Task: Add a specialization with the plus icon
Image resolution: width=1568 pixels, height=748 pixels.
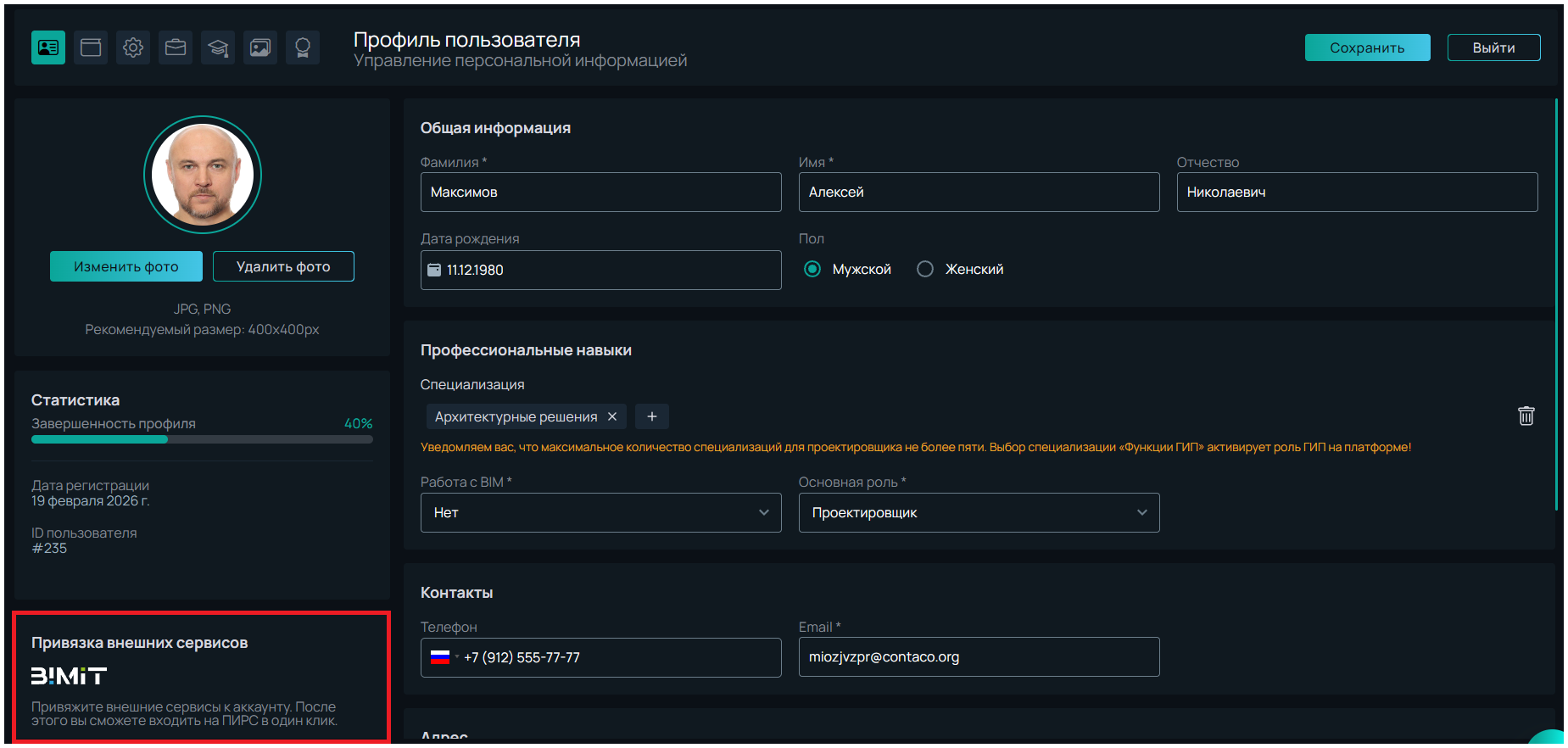Action: click(651, 416)
